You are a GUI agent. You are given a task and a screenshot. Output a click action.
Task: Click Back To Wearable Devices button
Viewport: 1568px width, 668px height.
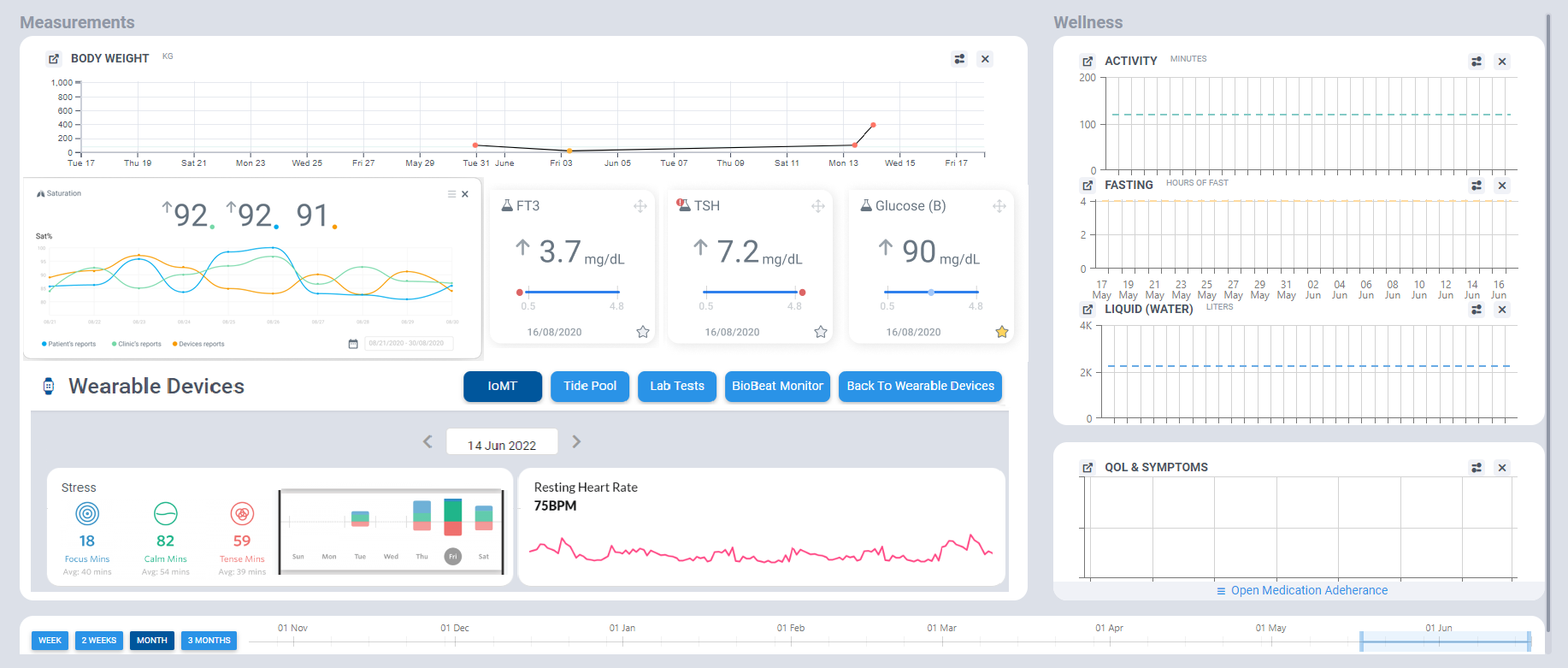pos(920,387)
